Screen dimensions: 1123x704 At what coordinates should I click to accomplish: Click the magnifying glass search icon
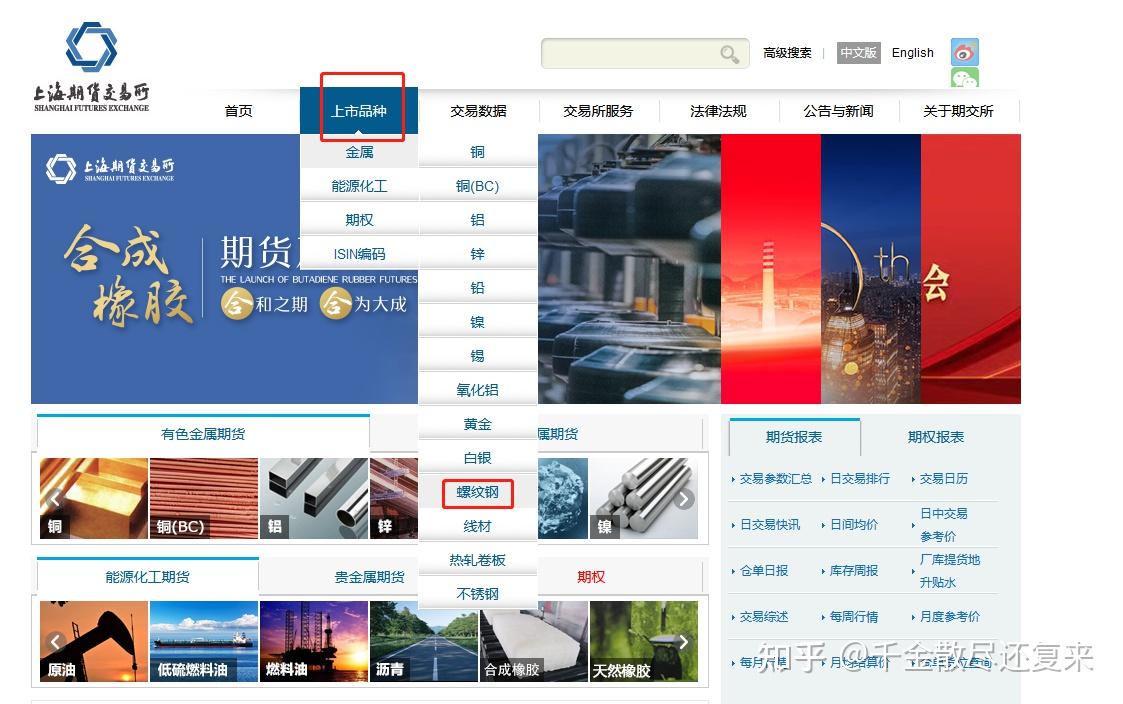[729, 53]
